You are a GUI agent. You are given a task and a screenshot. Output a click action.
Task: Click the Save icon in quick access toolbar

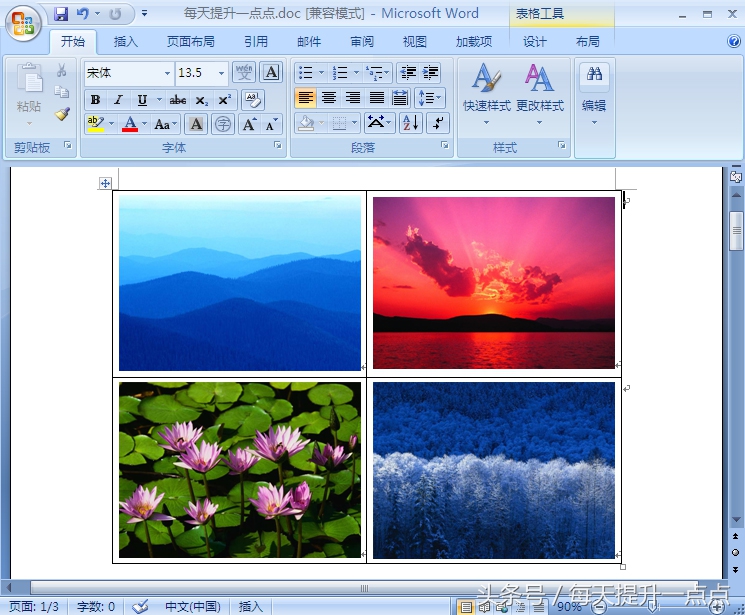tap(61, 14)
